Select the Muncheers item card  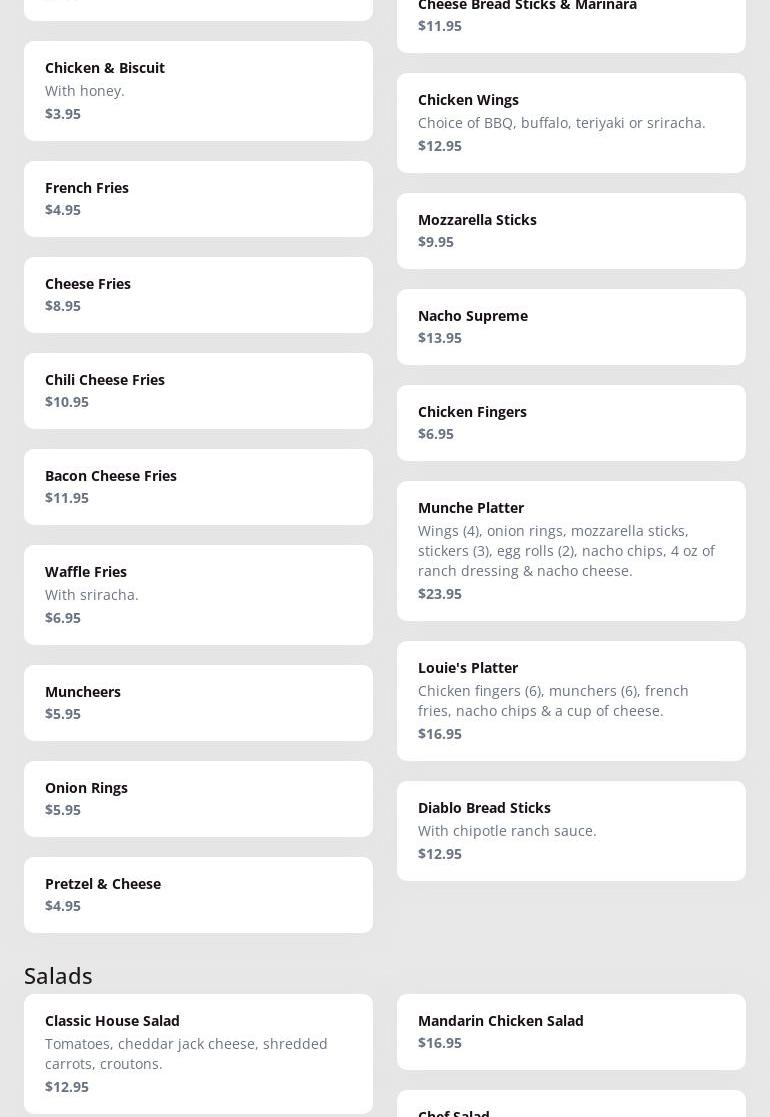(x=198, y=703)
